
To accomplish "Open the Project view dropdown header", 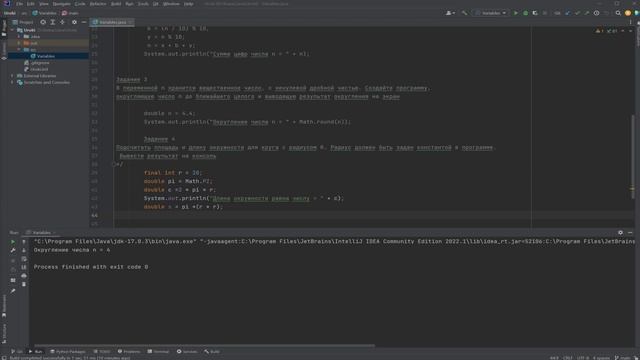I will [23, 22].
